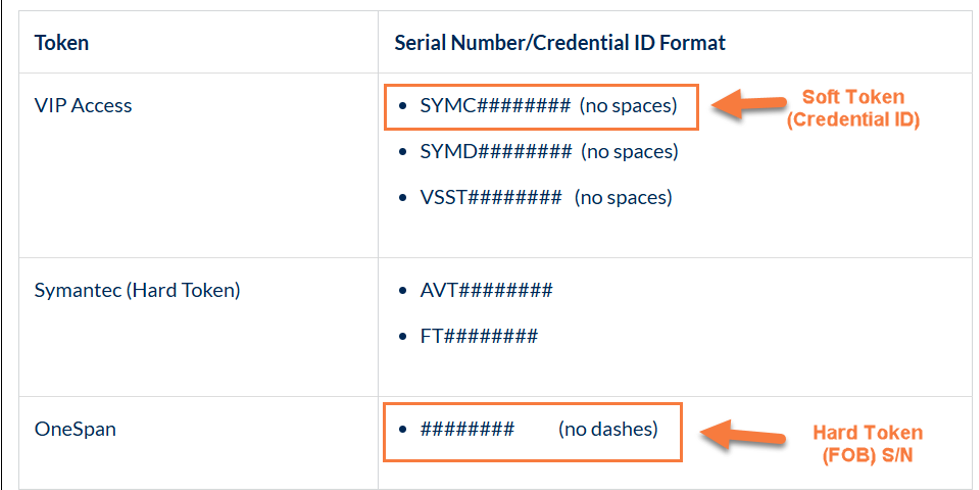Click "Serial Number/Credential ID Format" column header
979x490 pixels.
pyautogui.click(x=560, y=43)
